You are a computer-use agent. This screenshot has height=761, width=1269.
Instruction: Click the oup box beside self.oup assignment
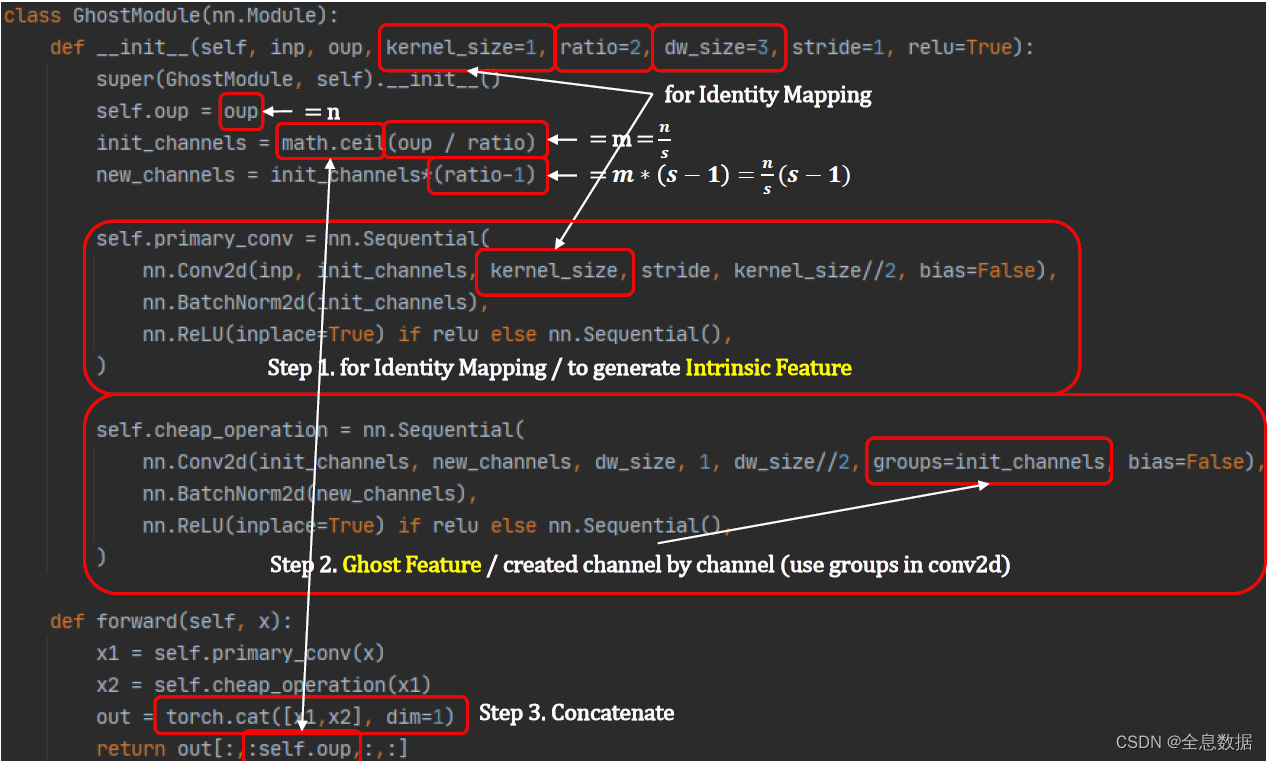tap(241, 111)
